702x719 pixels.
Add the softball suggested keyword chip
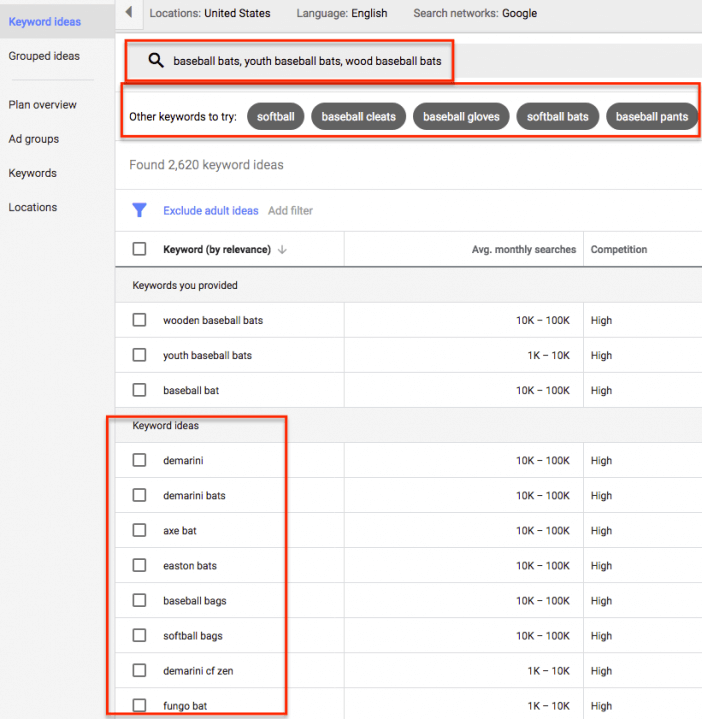coord(276,116)
